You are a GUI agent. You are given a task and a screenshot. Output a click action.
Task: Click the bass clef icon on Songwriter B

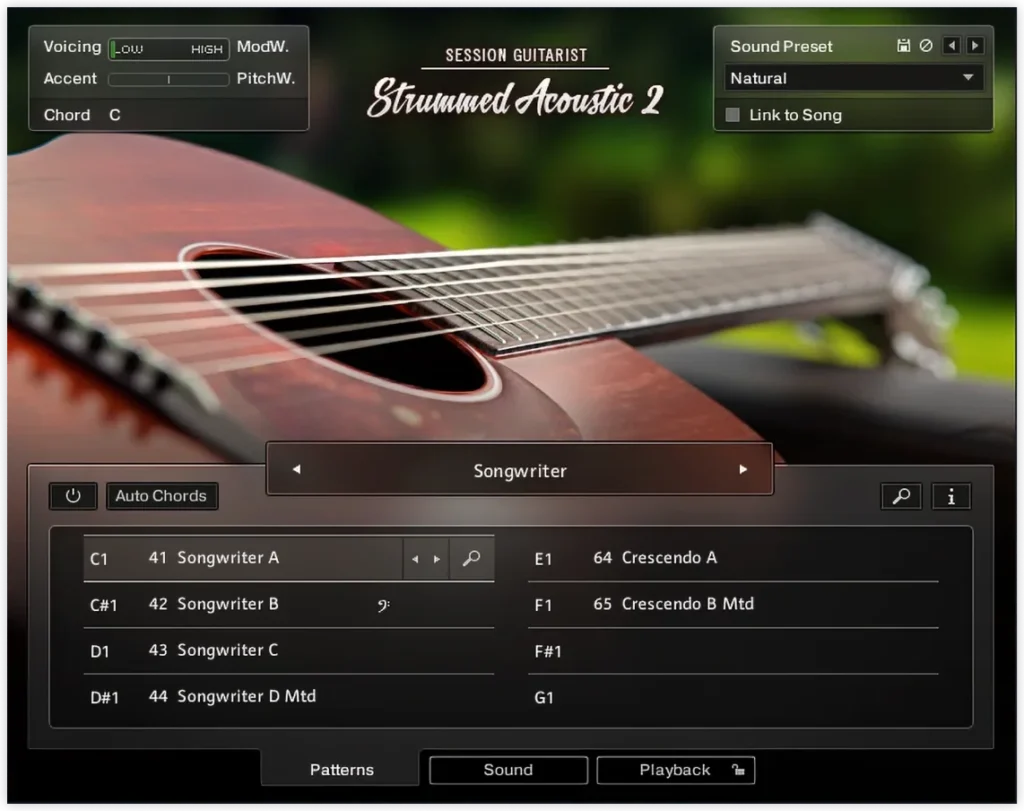[383, 605]
